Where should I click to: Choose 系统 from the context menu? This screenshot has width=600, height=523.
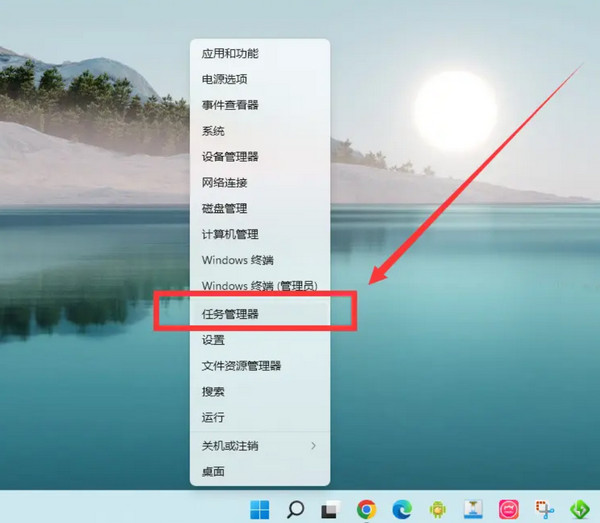pyautogui.click(x=260, y=131)
